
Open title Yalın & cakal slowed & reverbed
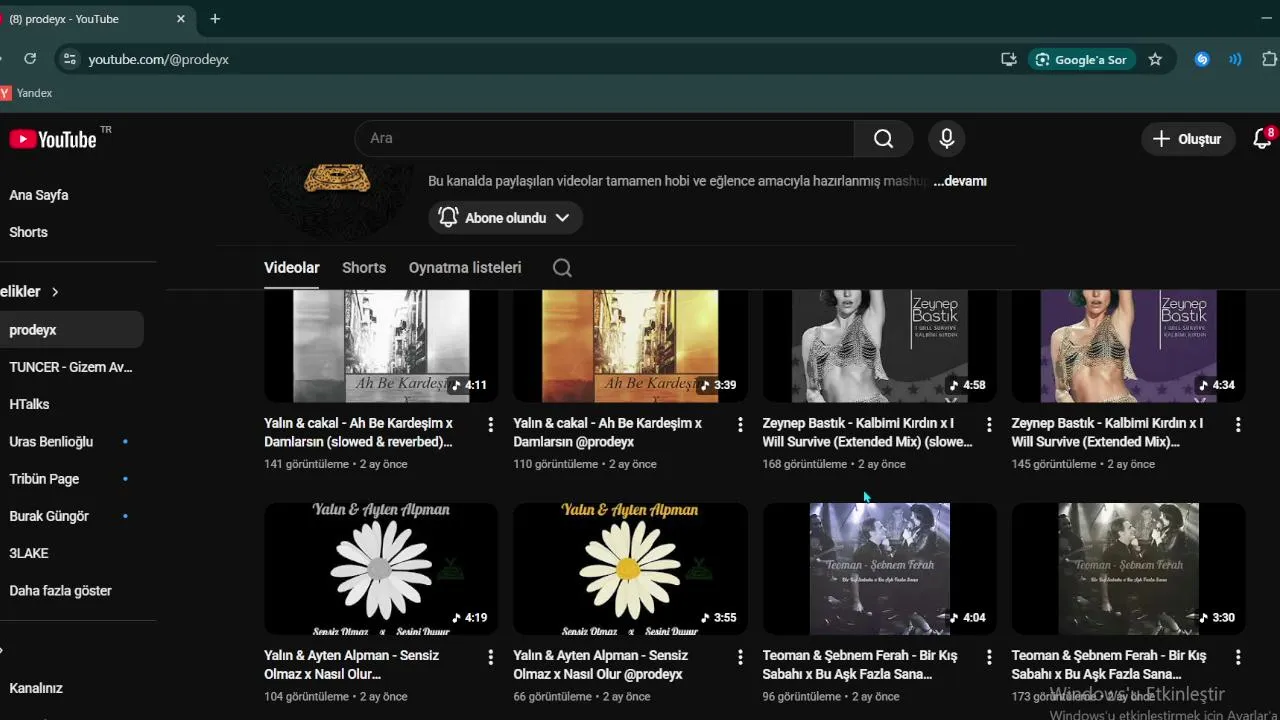pos(359,433)
